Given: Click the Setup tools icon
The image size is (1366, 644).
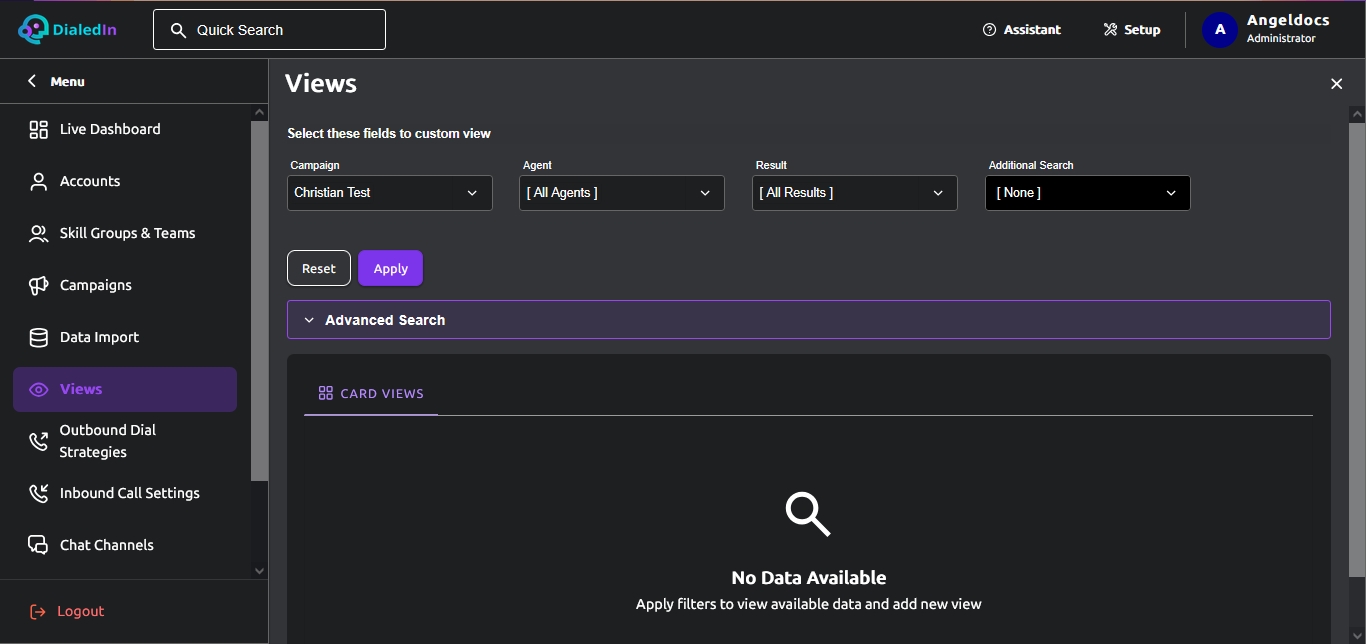Looking at the screenshot, I should (x=1110, y=30).
